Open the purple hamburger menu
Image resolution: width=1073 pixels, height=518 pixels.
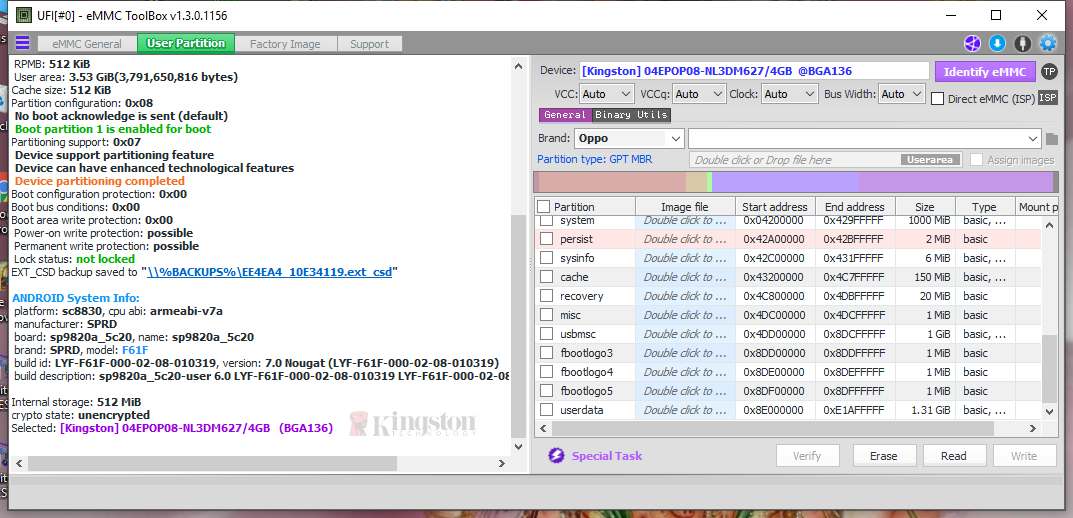[21, 43]
